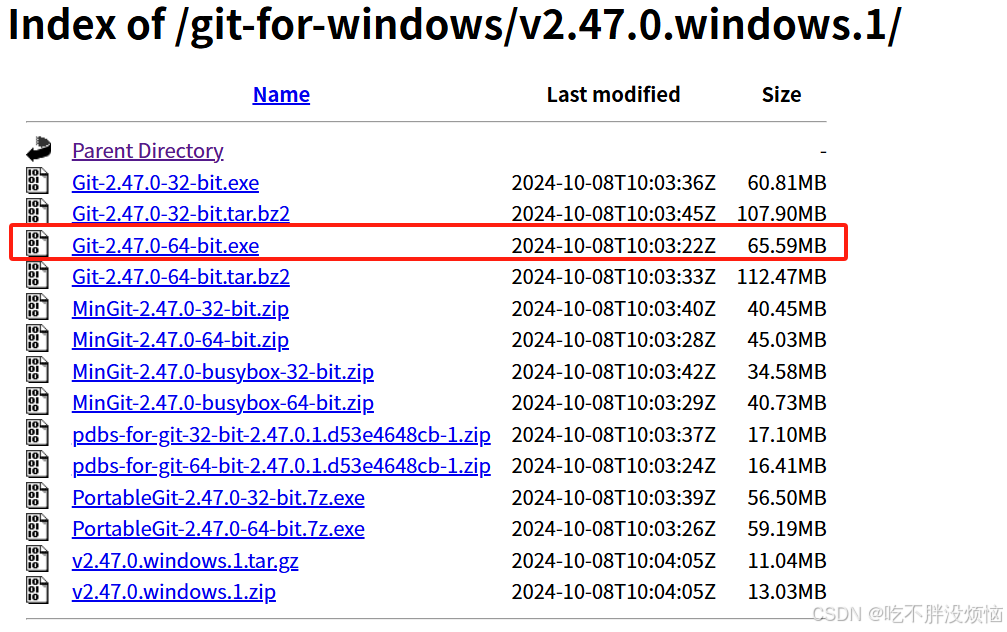1007x632 pixels.
Task: Click timestamp 2024-10-08T10:03:29Z
Action: coord(613,403)
